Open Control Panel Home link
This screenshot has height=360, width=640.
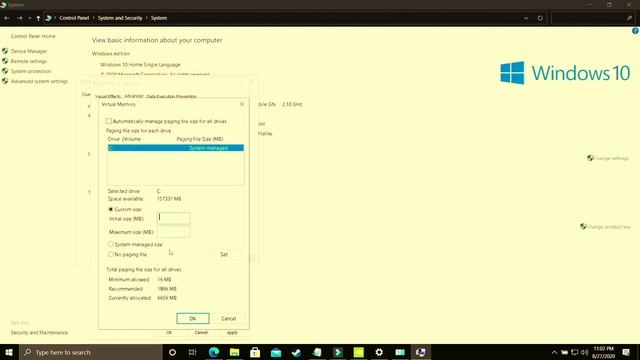click(x=33, y=36)
